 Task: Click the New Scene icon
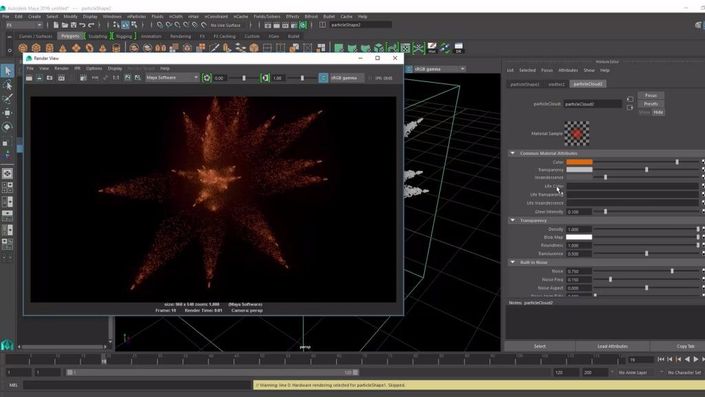click(56, 25)
